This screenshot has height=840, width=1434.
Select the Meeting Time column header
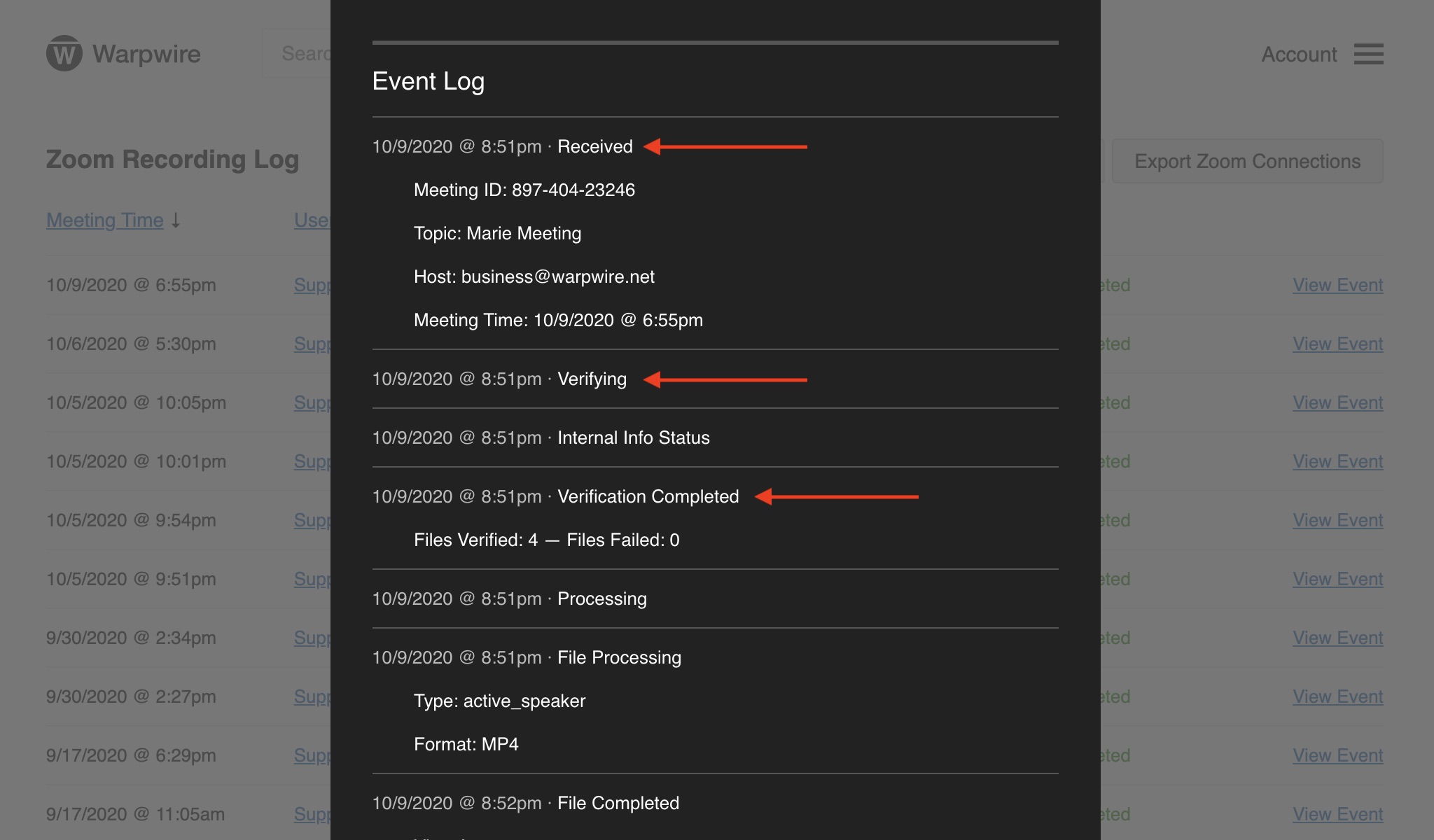pyautogui.click(x=104, y=218)
